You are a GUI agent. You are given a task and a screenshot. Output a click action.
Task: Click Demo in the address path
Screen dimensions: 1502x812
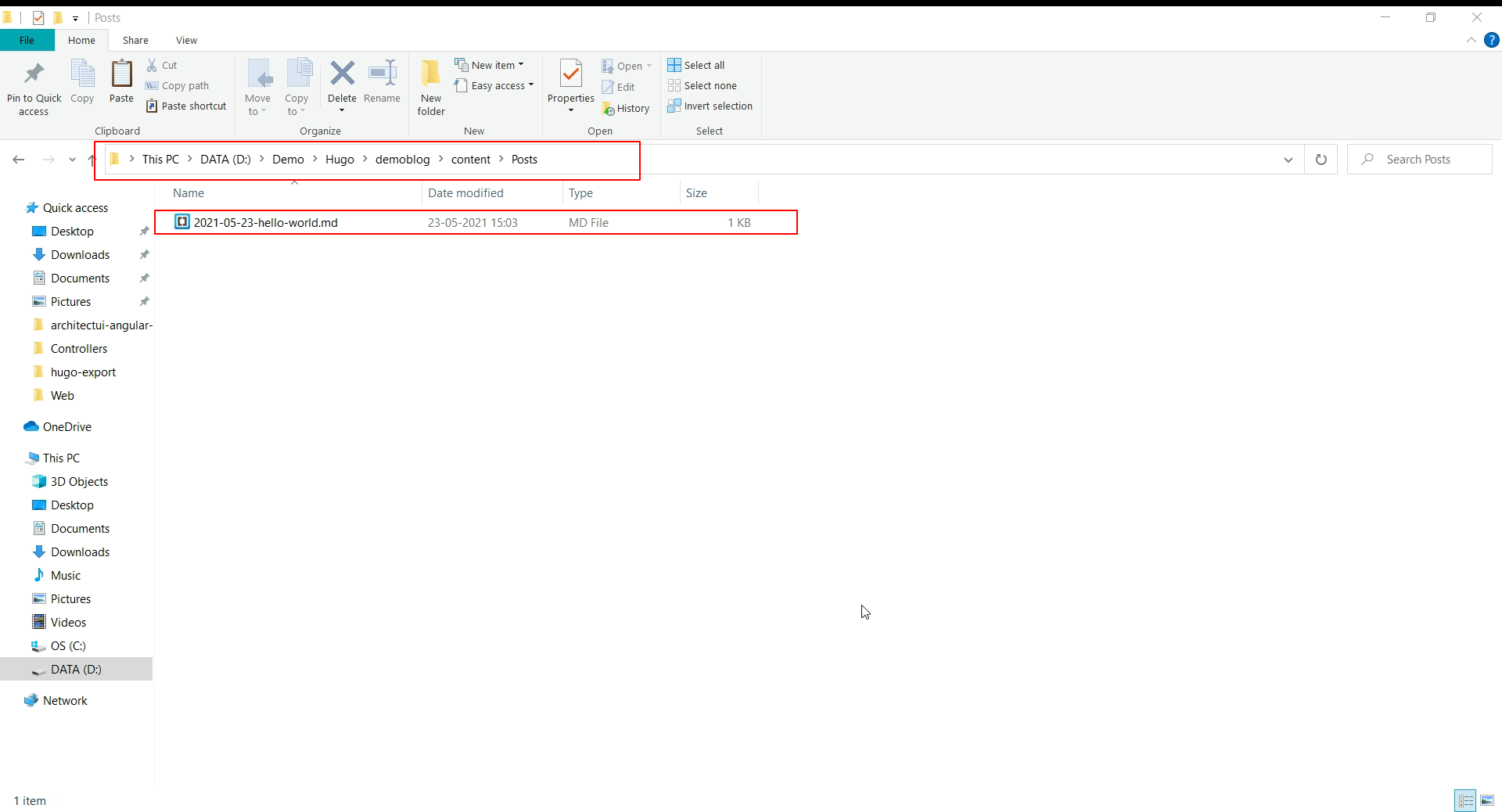288,160
